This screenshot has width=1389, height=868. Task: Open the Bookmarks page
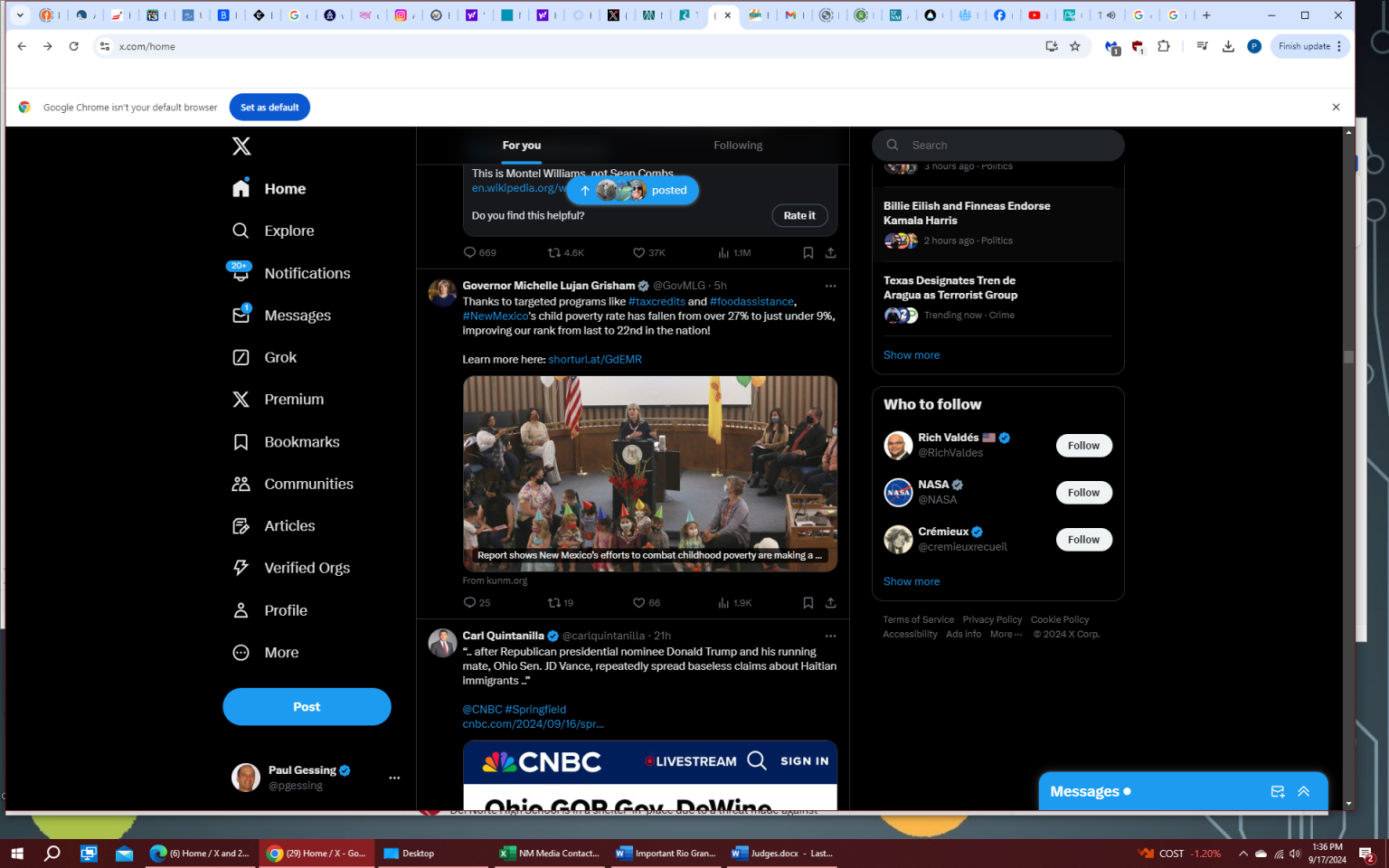coord(301,442)
